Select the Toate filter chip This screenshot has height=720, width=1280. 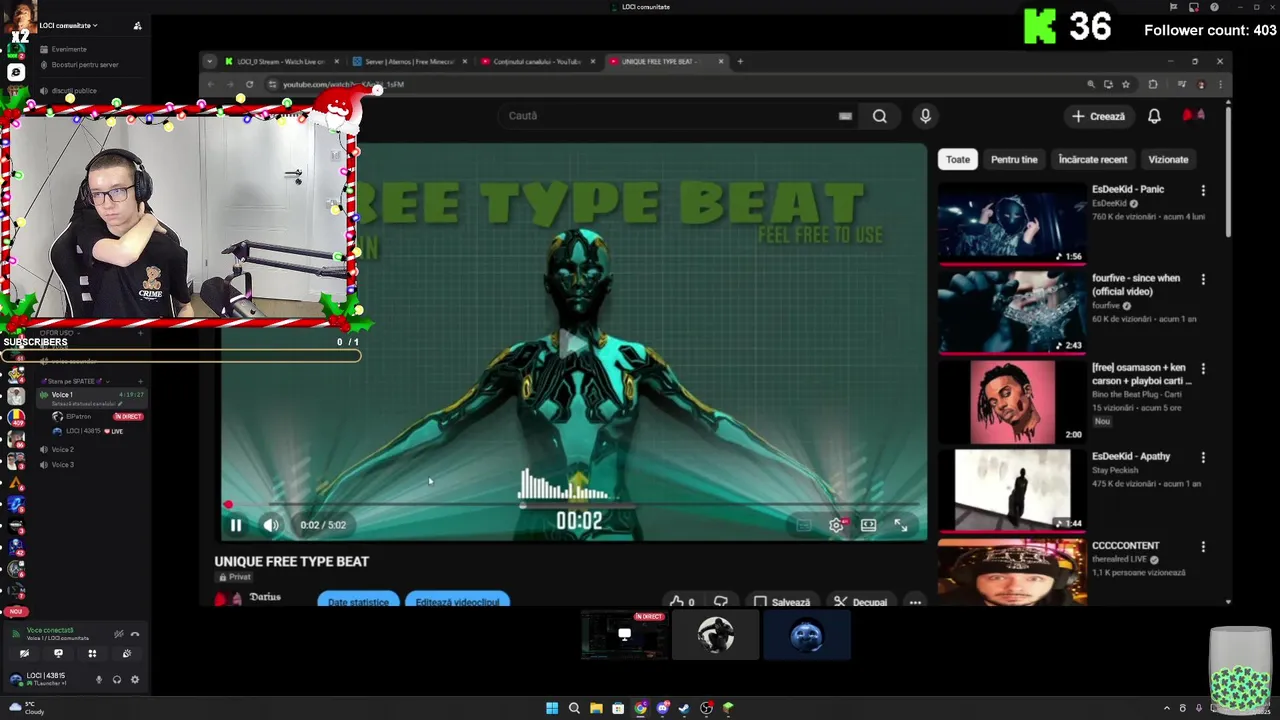click(958, 159)
